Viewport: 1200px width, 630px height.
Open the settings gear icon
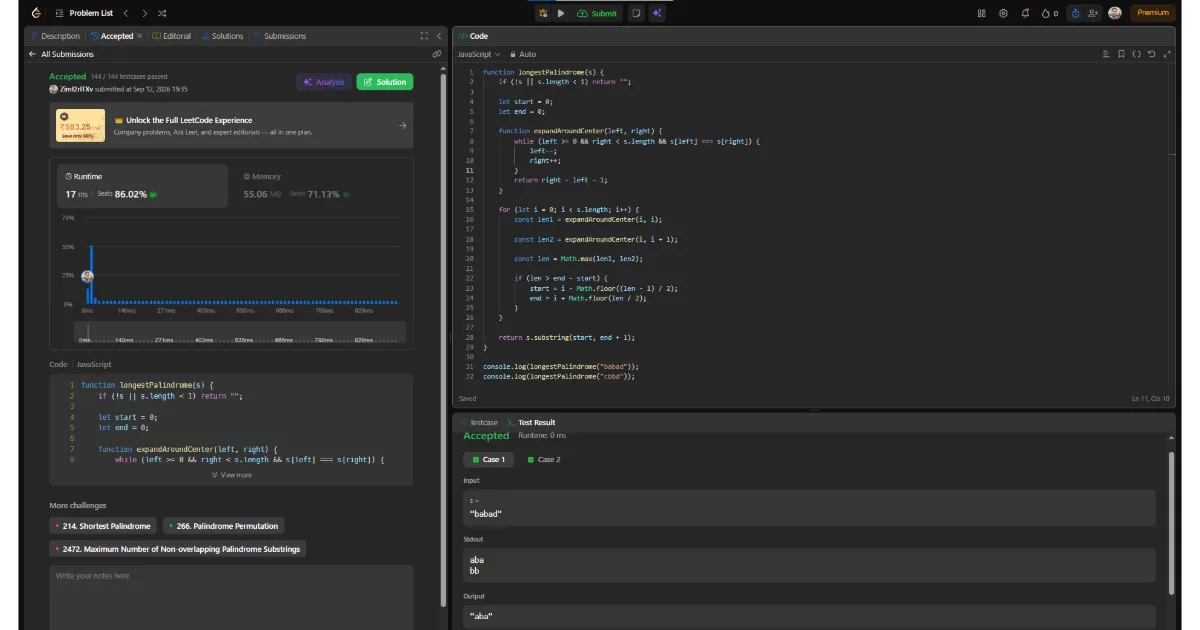(1003, 13)
